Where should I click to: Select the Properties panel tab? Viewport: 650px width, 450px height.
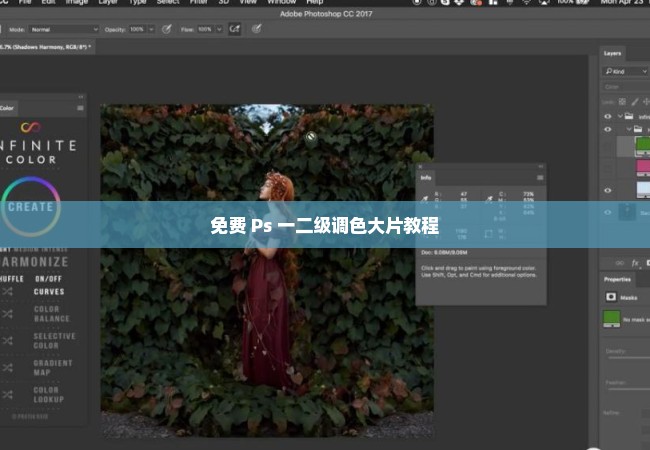617,279
